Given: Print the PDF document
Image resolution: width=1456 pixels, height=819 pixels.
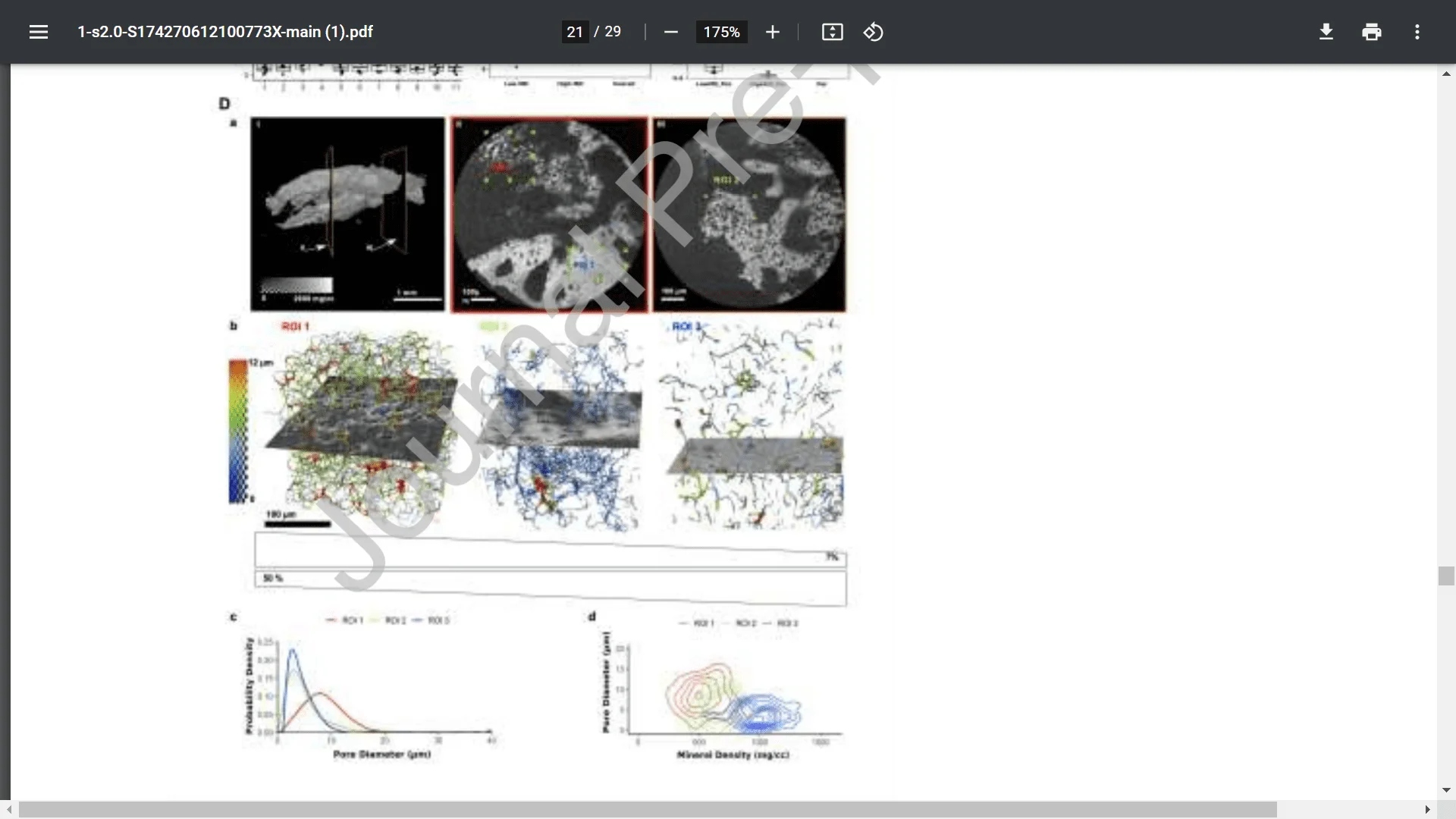Looking at the screenshot, I should 1371,32.
